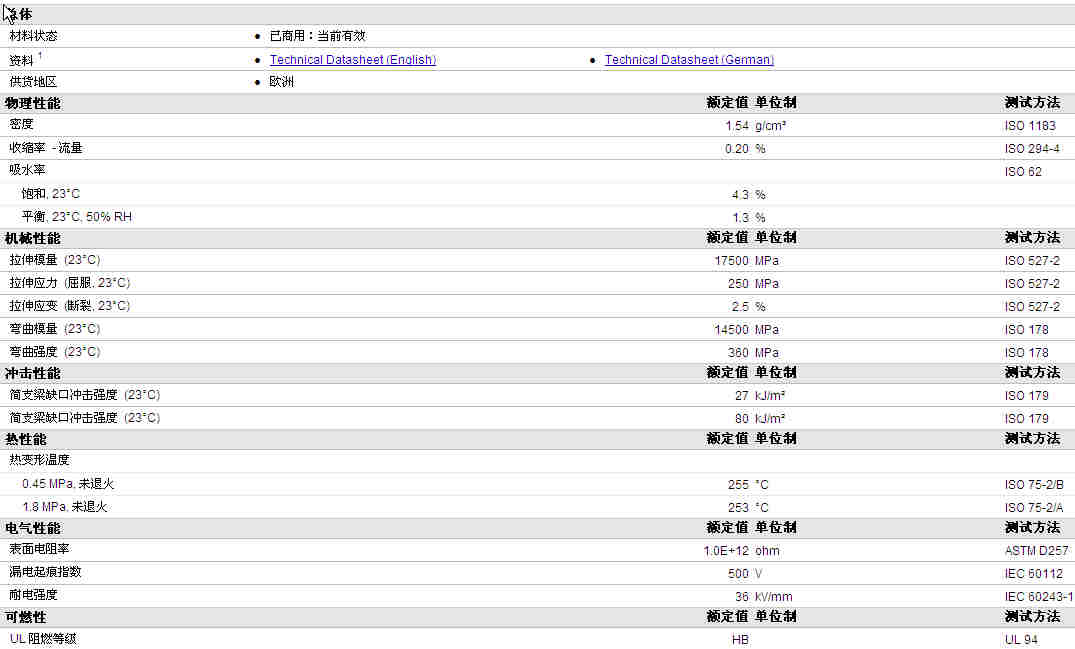This screenshot has width=1075, height=649.
Task: Click the ISO 294-4 test method
Action: pyautogui.click(x=1032, y=149)
